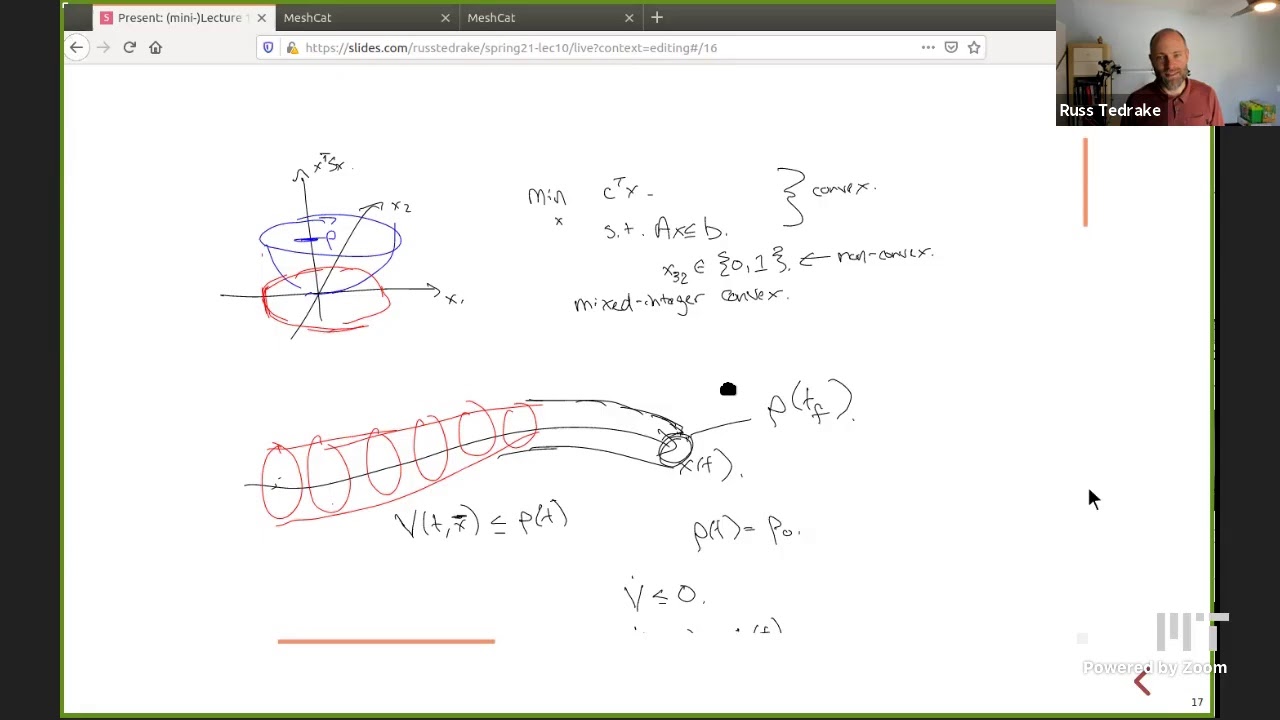Image resolution: width=1280 pixels, height=720 pixels.
Task: Open a new browser tab
Action: click(657, 17)
